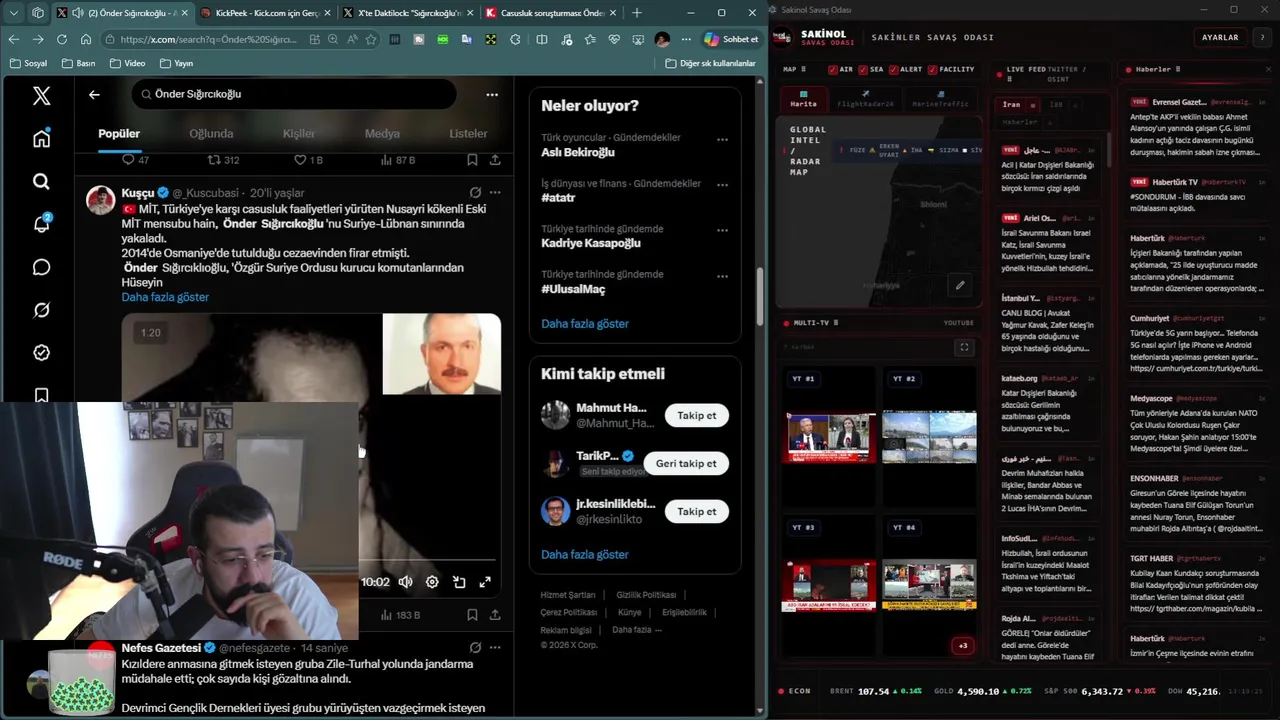Expand Multi-TV panel to fullscreen icon
The height and width of the screenshot is (720, 1280).
[964, 347]
